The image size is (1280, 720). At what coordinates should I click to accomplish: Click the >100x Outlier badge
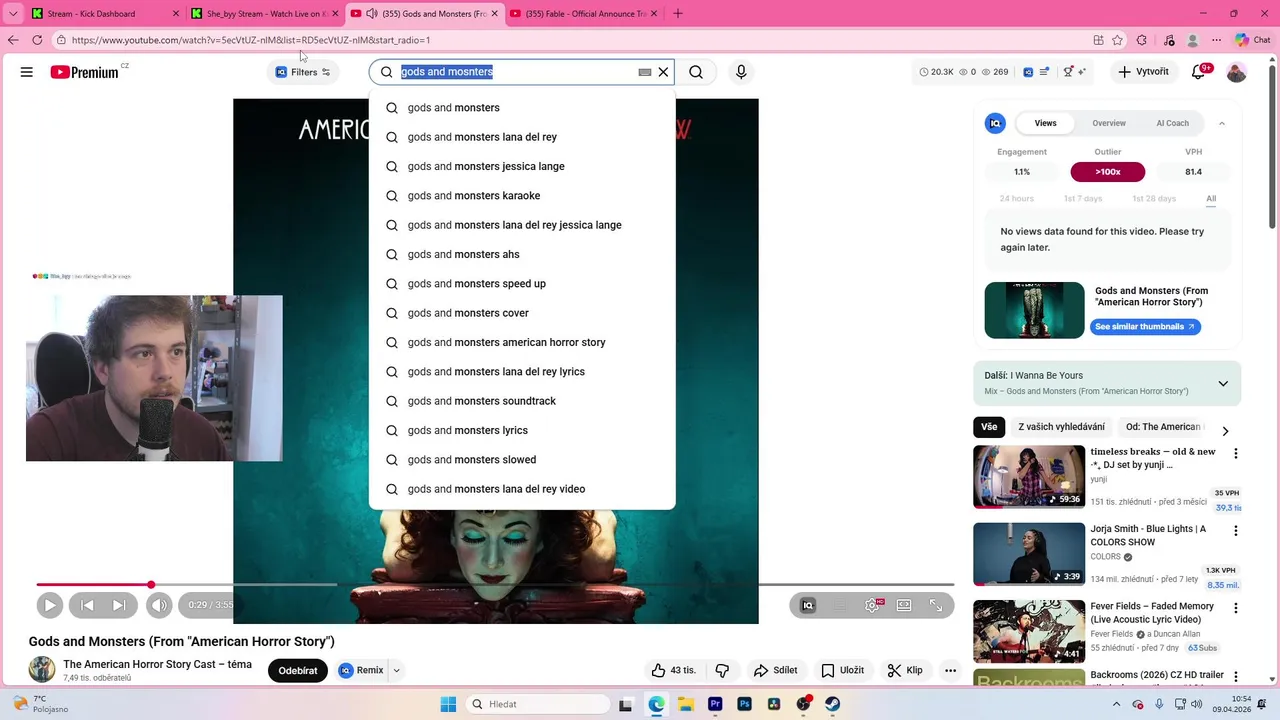1108,172
